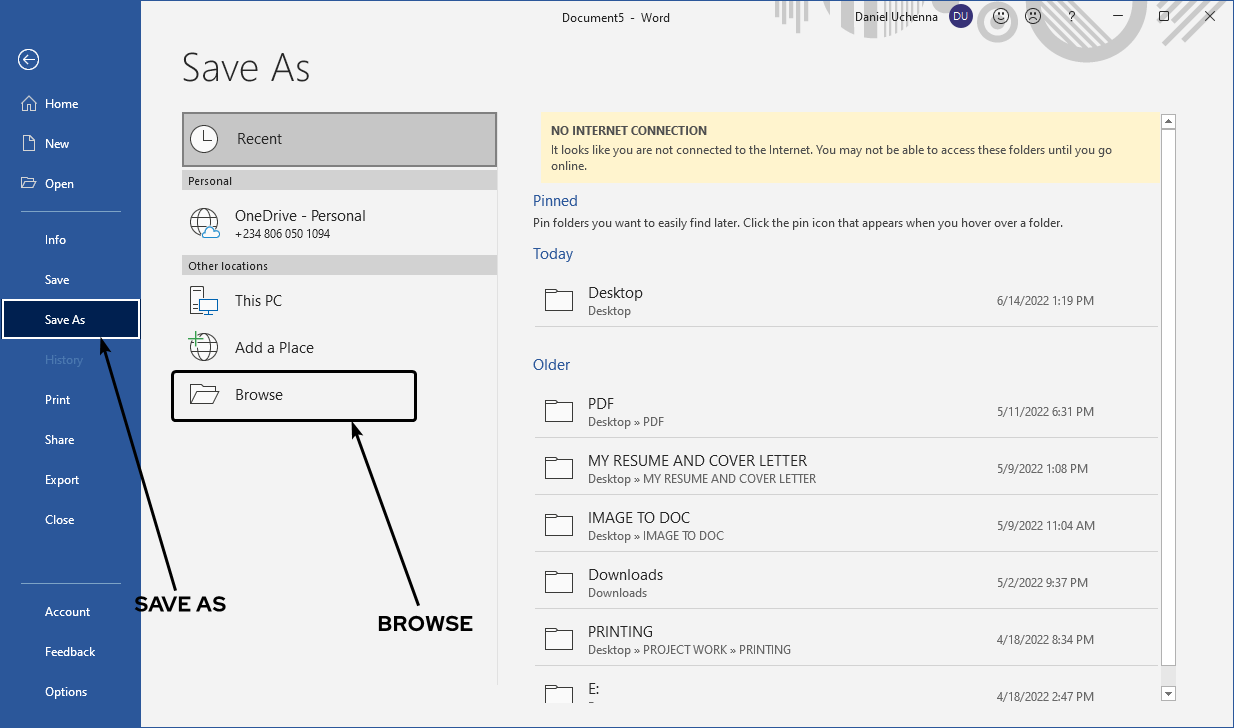Click Add a Place globe icon
Screen dimensions: 1234x728
click(x=204, y=347)
